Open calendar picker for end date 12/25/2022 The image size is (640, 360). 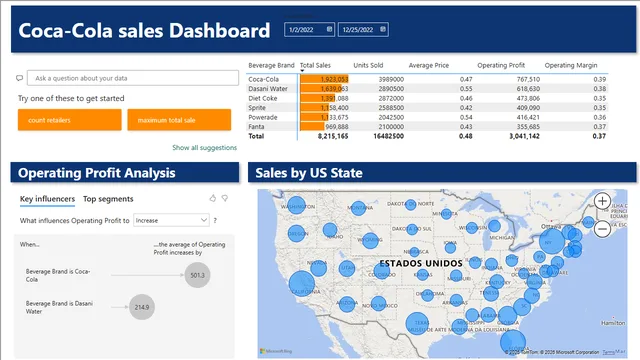coord(383,29)
